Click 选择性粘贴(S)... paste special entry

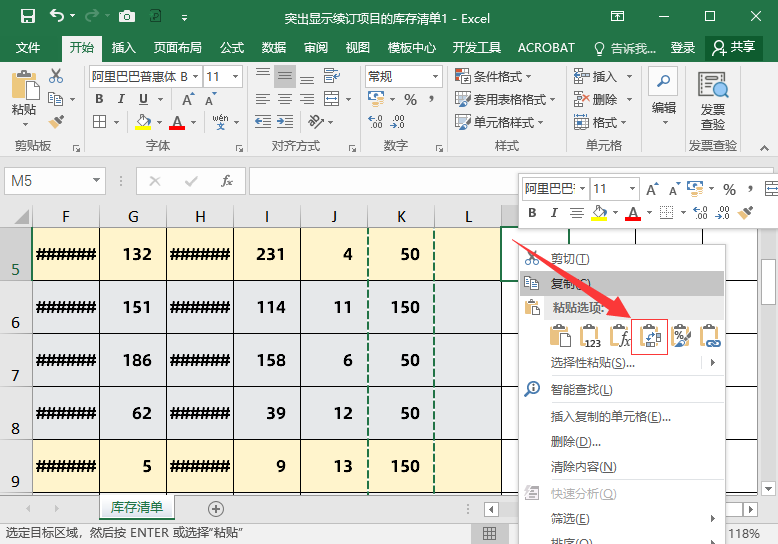click(593, 363)
